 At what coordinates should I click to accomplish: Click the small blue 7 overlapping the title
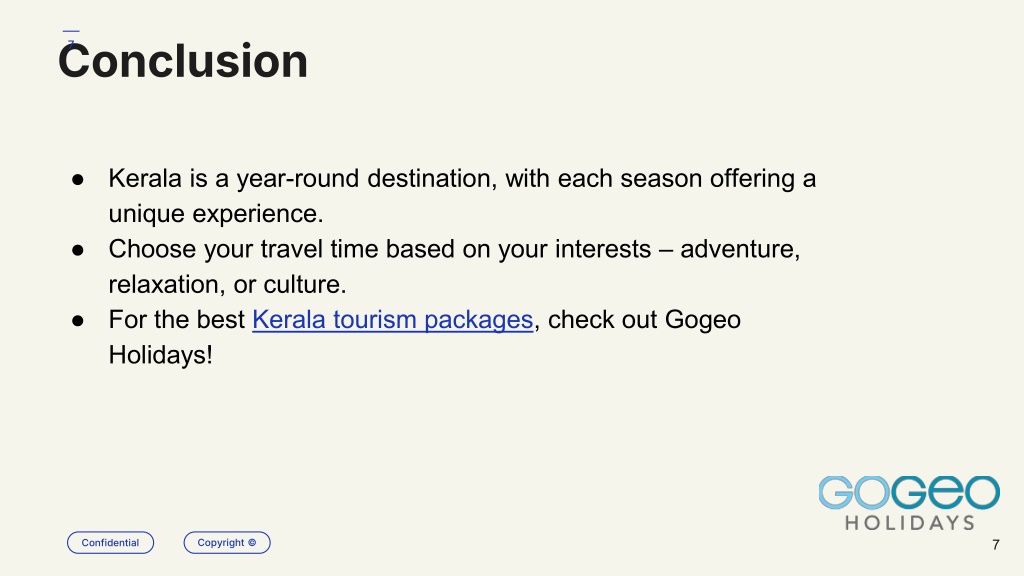tap(71, 42)
